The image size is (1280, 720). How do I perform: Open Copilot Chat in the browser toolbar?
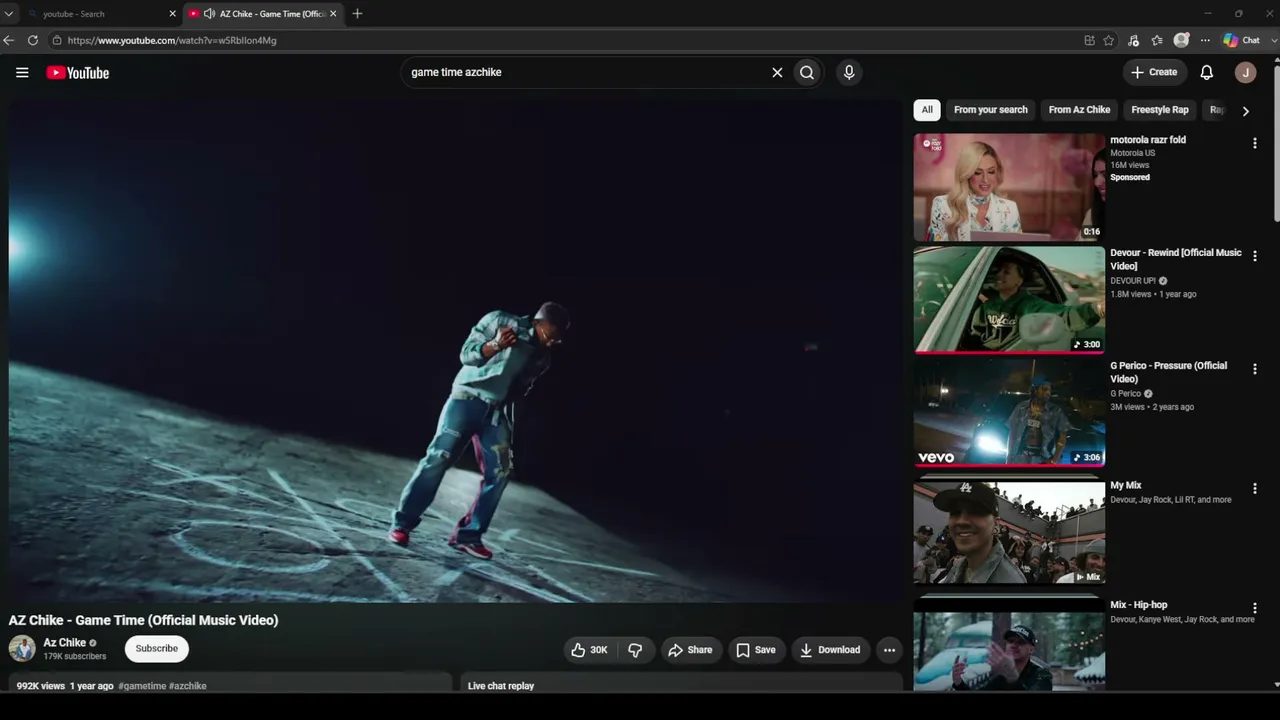[x=1242, y=40]
